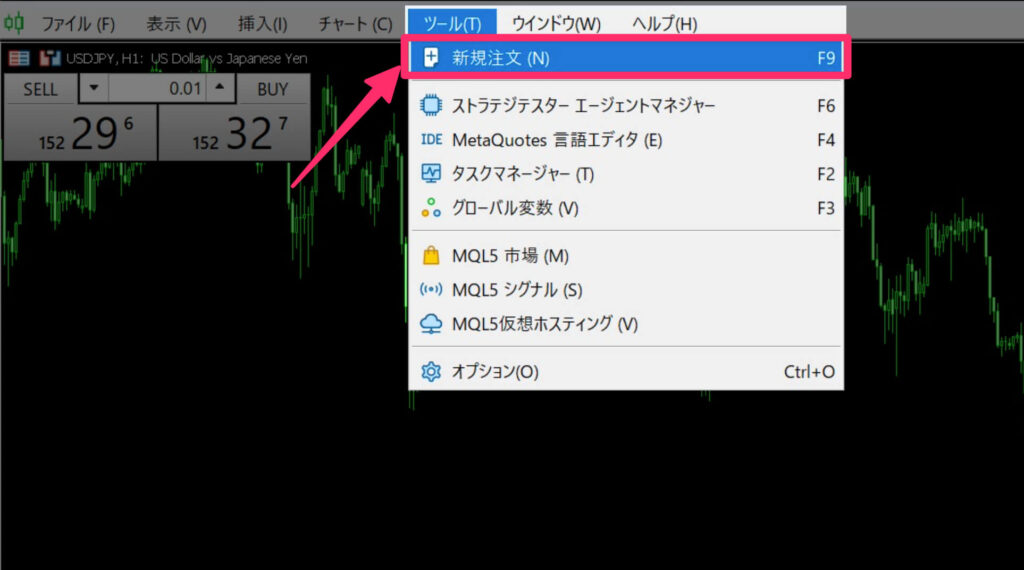This screenshot has height=570, width=1024.
Task: Click the MQL5 signals broadcast icon
Action: point(431,289)
